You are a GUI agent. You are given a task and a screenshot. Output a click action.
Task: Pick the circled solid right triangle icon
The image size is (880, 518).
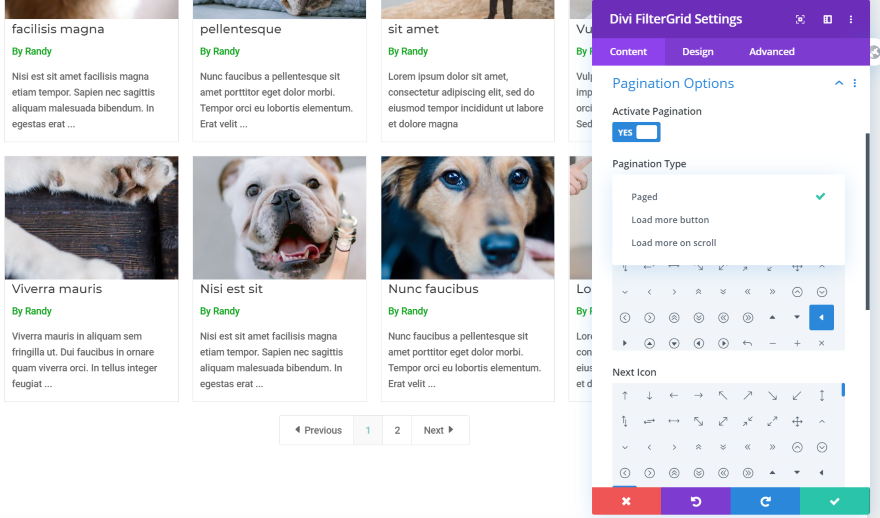click(x=723, y=343)
